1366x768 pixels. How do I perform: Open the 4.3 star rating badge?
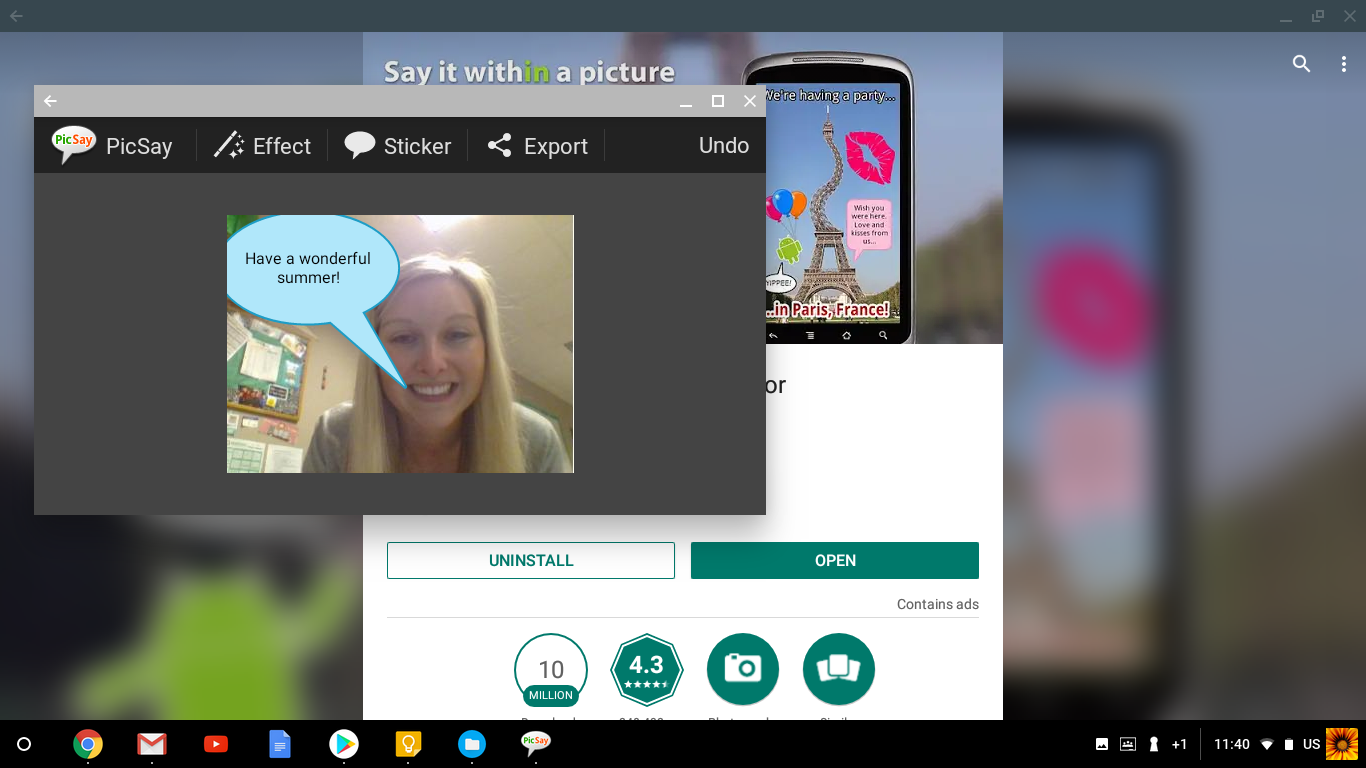pos(647,670)
